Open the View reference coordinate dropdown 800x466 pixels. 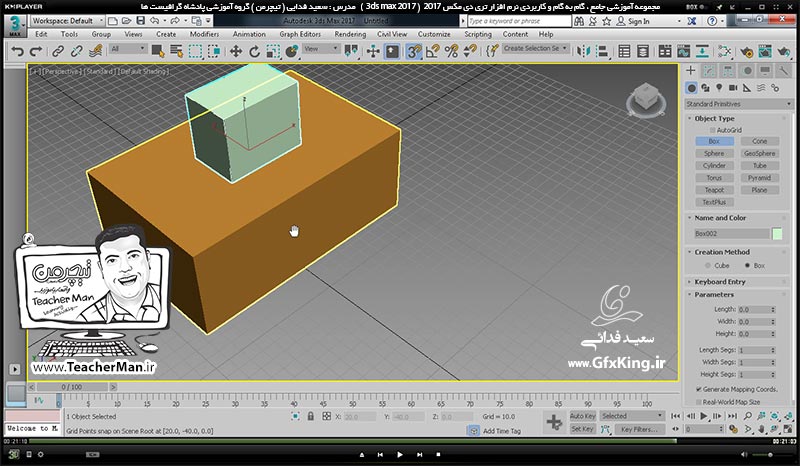pos(321,49)
